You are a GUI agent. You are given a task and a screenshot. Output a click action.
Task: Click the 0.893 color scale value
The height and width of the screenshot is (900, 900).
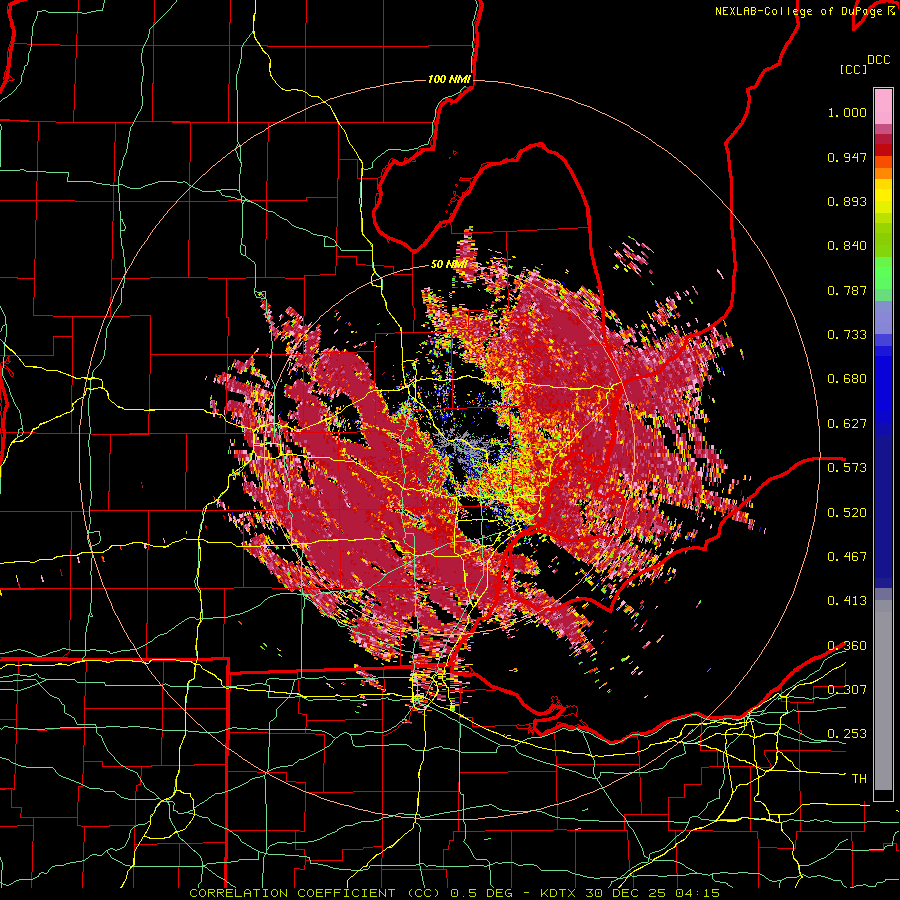(x=847, y=201)
